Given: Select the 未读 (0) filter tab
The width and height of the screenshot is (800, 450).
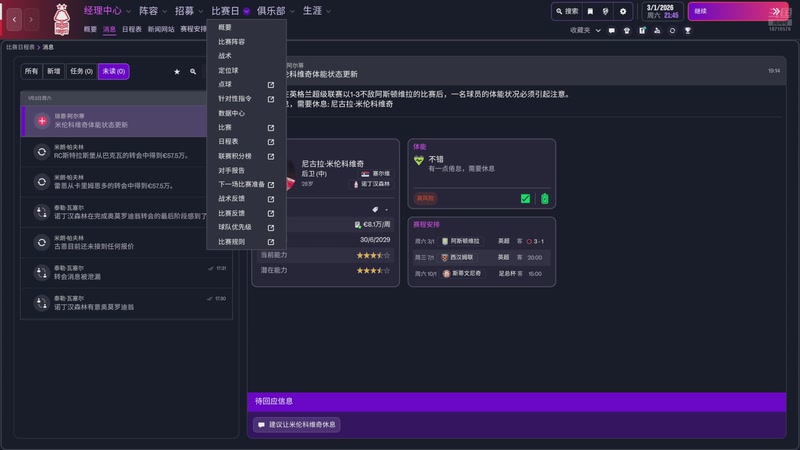Looking at the screenshot, I should click(114, 71).
